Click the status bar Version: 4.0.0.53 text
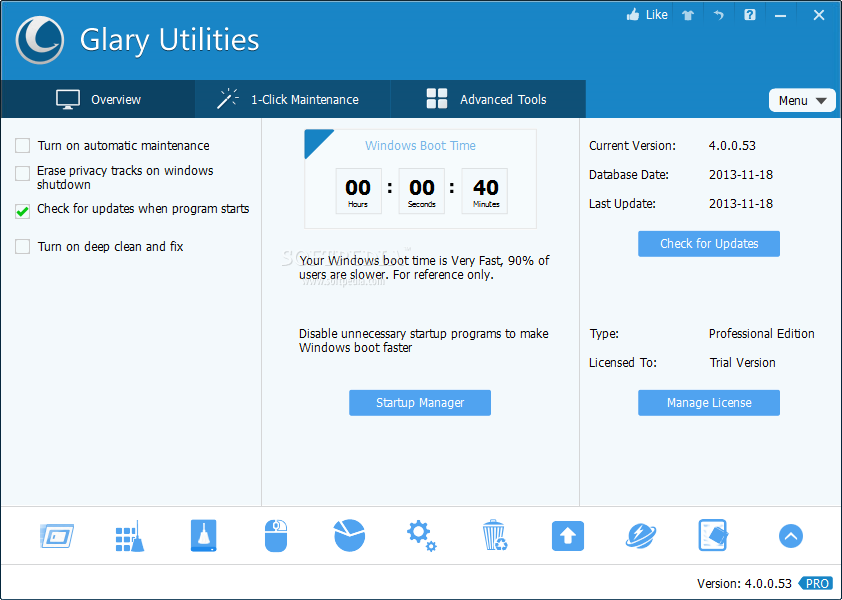Image resolution: width=842 pixels, height=600 pixels. pyautogui.click(x=744, y=583)
